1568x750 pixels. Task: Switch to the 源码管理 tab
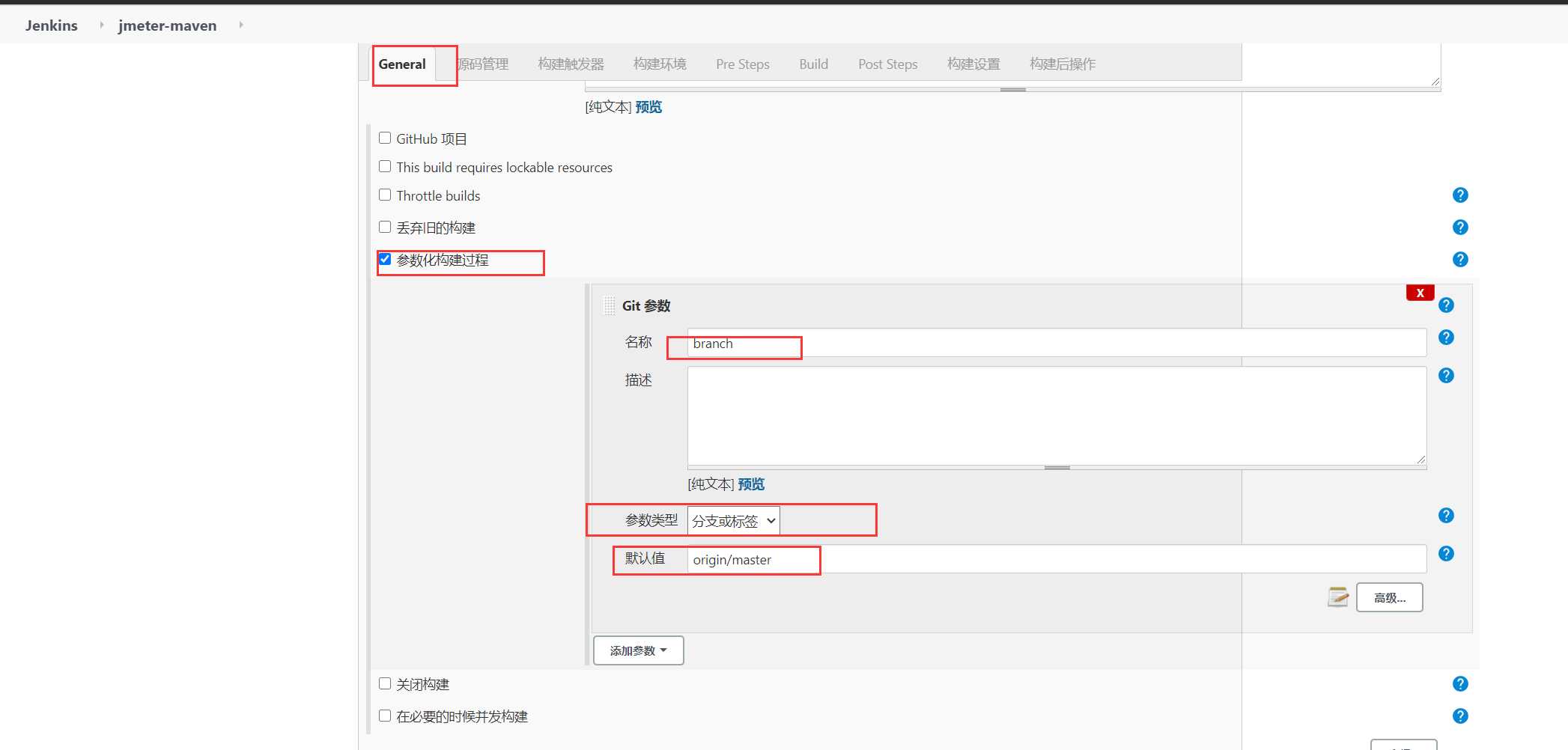483,64
